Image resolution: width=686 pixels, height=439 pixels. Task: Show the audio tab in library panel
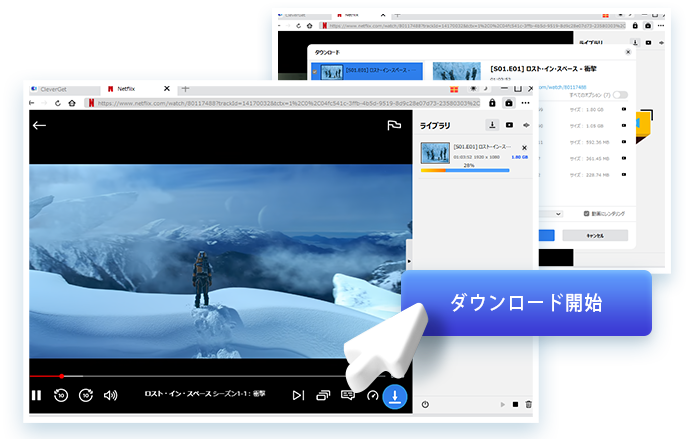(x=526, y=125)
